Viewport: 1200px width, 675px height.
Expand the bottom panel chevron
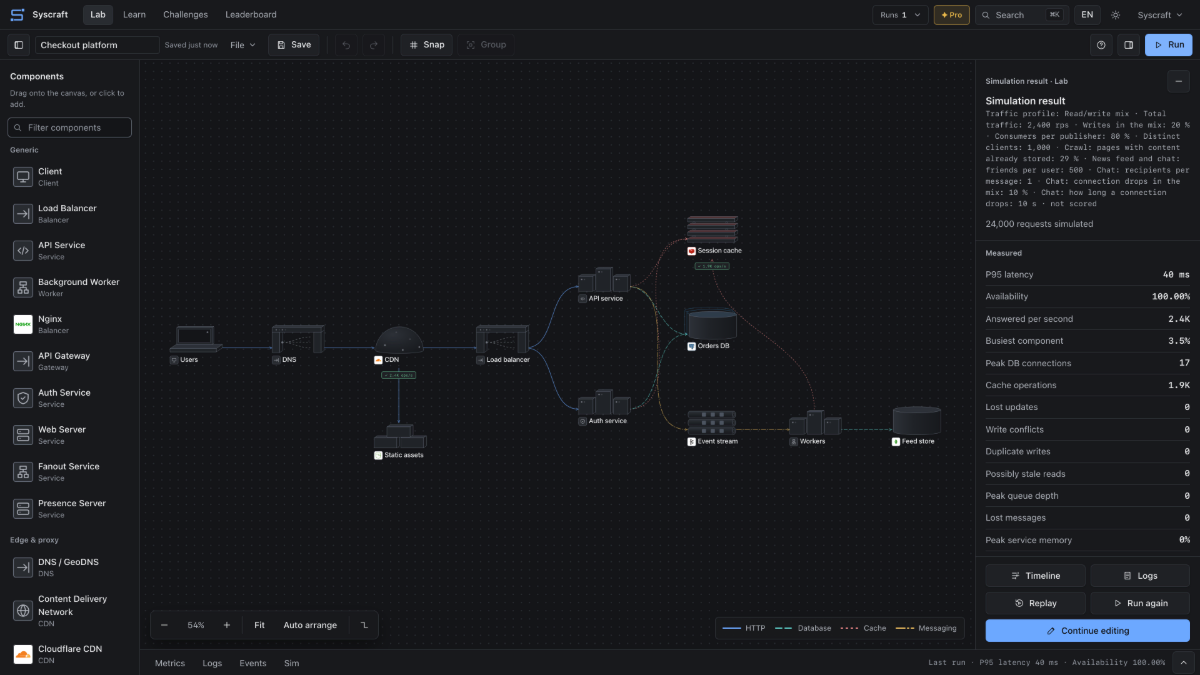[1182, 662]
